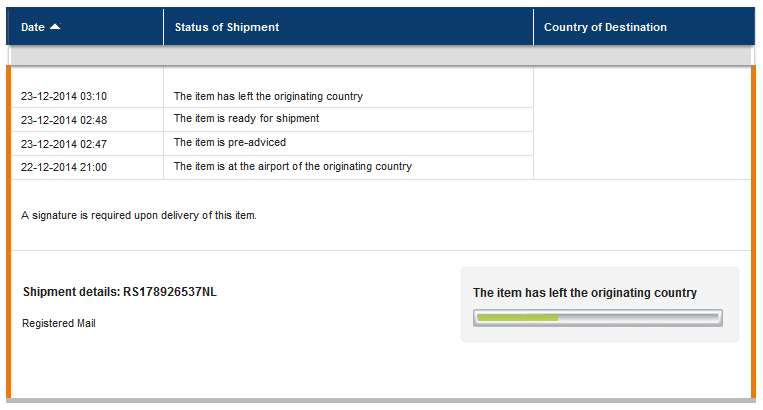Click the bold progress status heading
763x410 pixels.
pyautogui.click(x=585, y=293)
